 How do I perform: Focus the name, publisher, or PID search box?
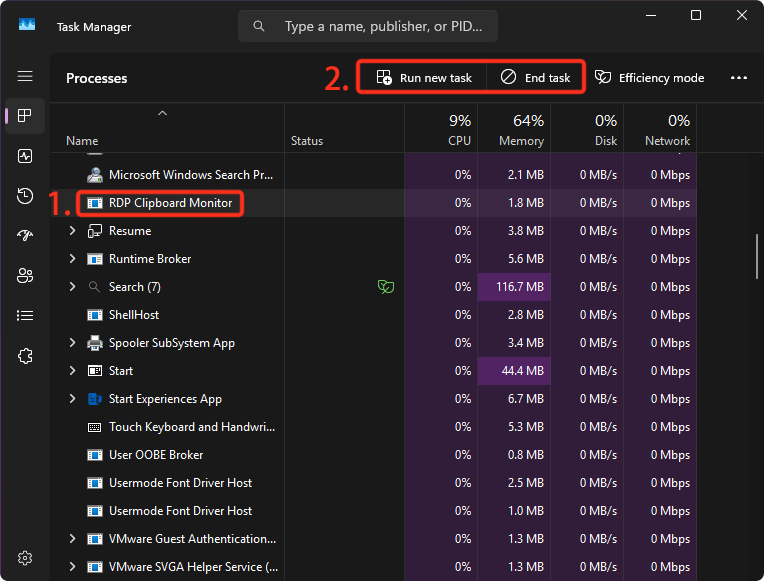pos(368,26)
